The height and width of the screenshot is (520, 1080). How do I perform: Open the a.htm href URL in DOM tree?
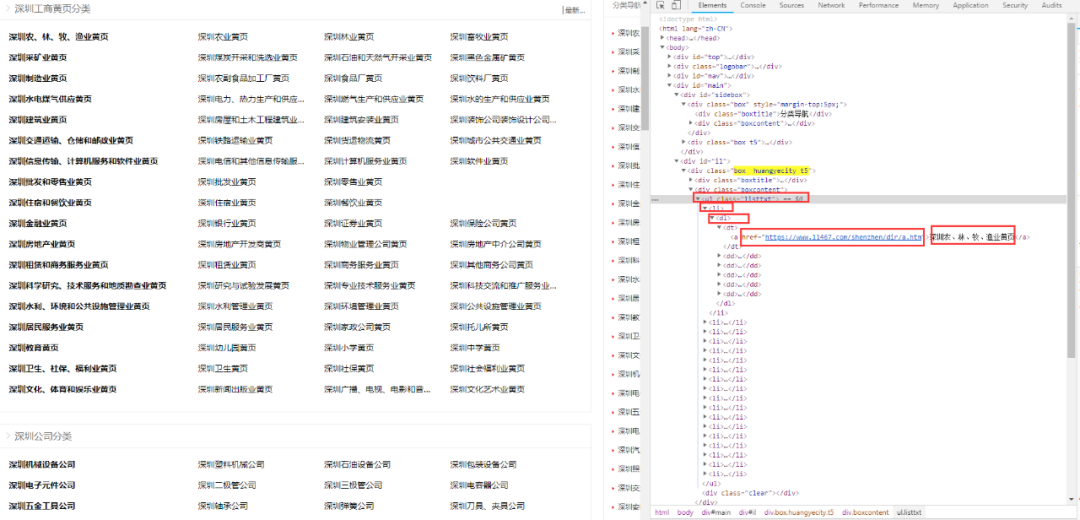point(842,237)
